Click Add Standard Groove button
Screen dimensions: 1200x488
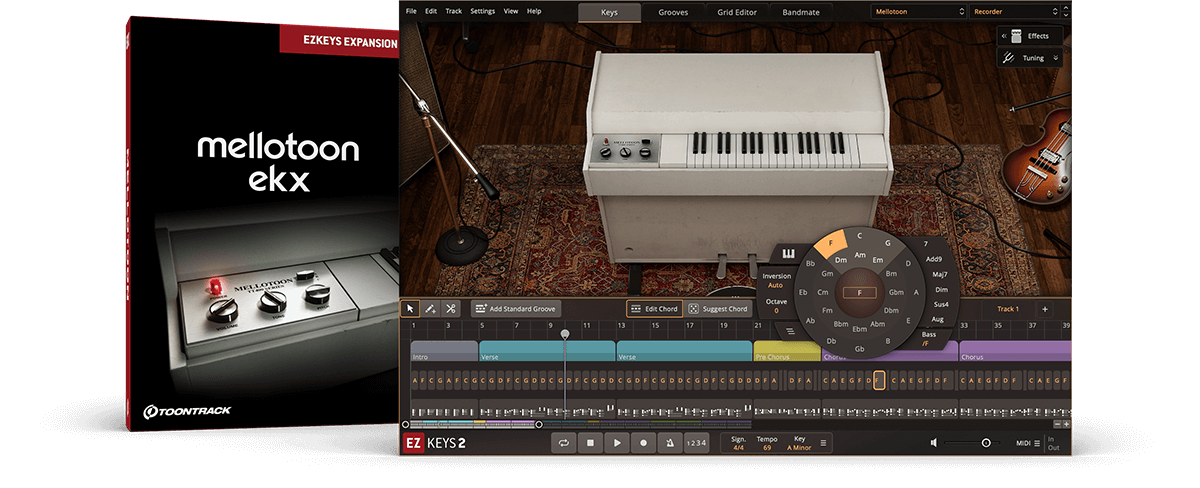[516, 309]
